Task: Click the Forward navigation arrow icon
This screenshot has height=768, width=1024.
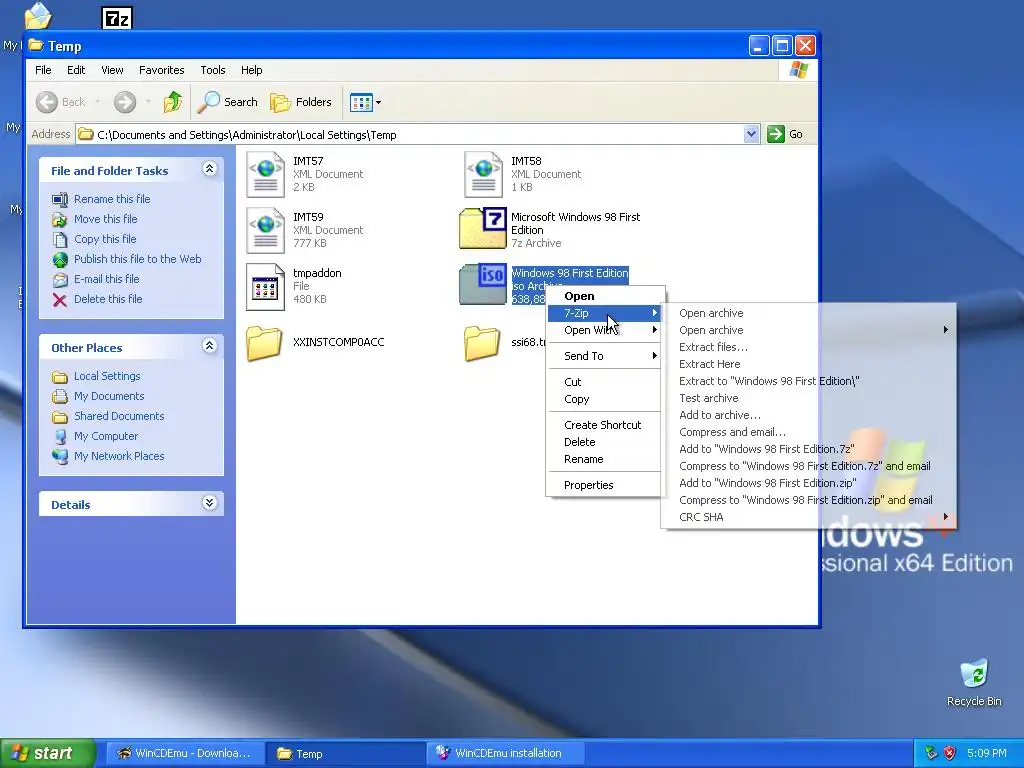Action: (x=125, y=102)
